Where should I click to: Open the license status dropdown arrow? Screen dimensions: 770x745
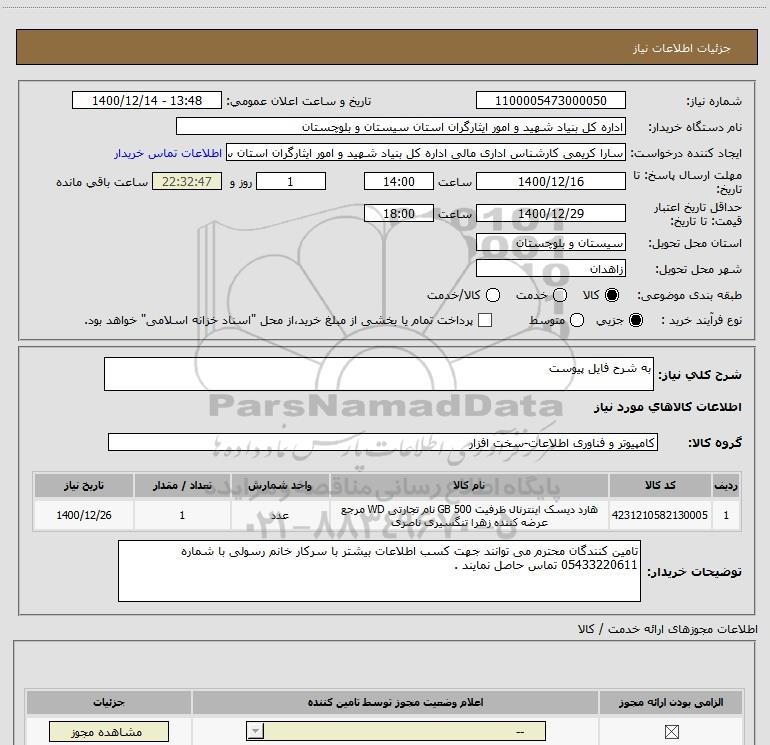pos(255,731)
